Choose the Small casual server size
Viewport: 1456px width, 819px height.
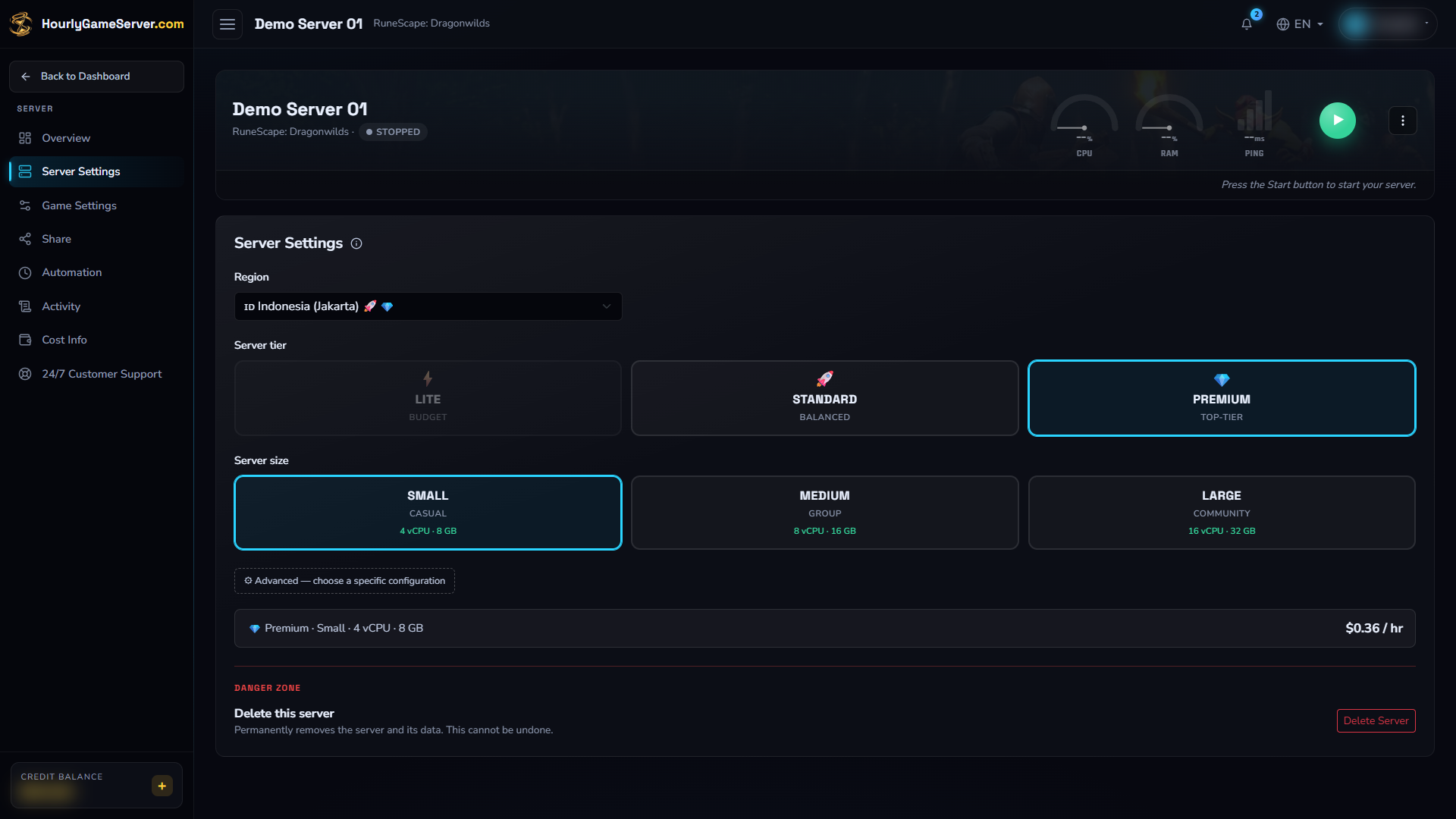(428, 513)
